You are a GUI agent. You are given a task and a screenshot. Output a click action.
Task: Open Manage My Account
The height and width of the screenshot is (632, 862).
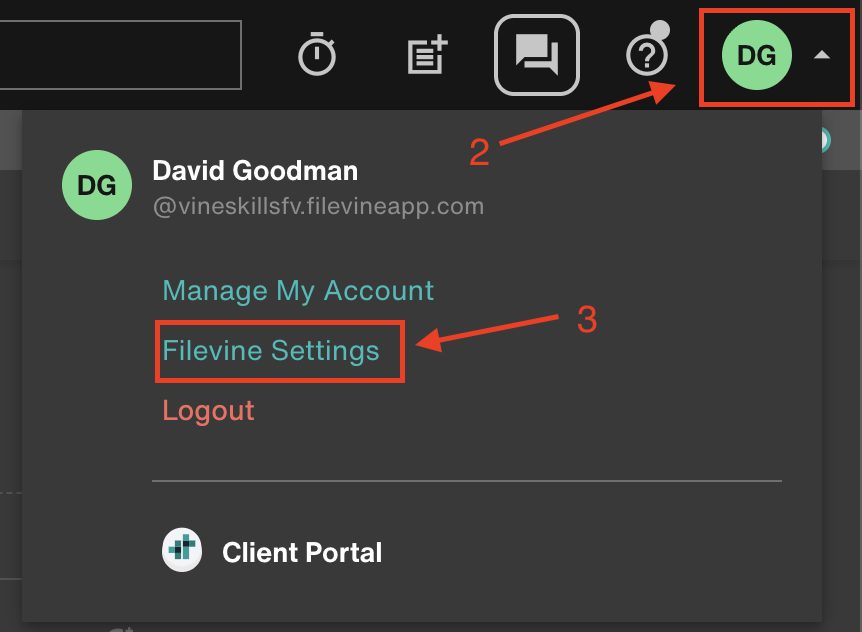point(298,291)
